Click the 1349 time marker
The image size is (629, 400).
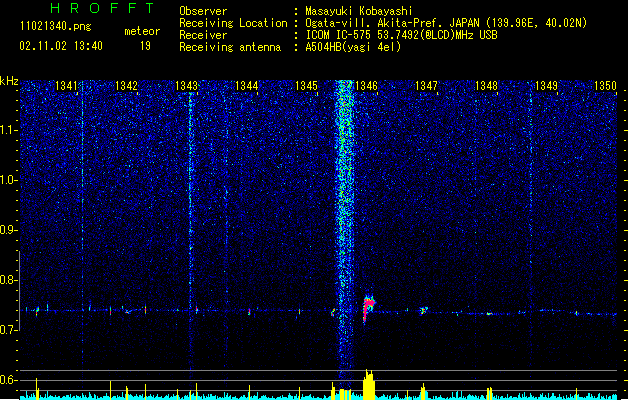point(546,86)
